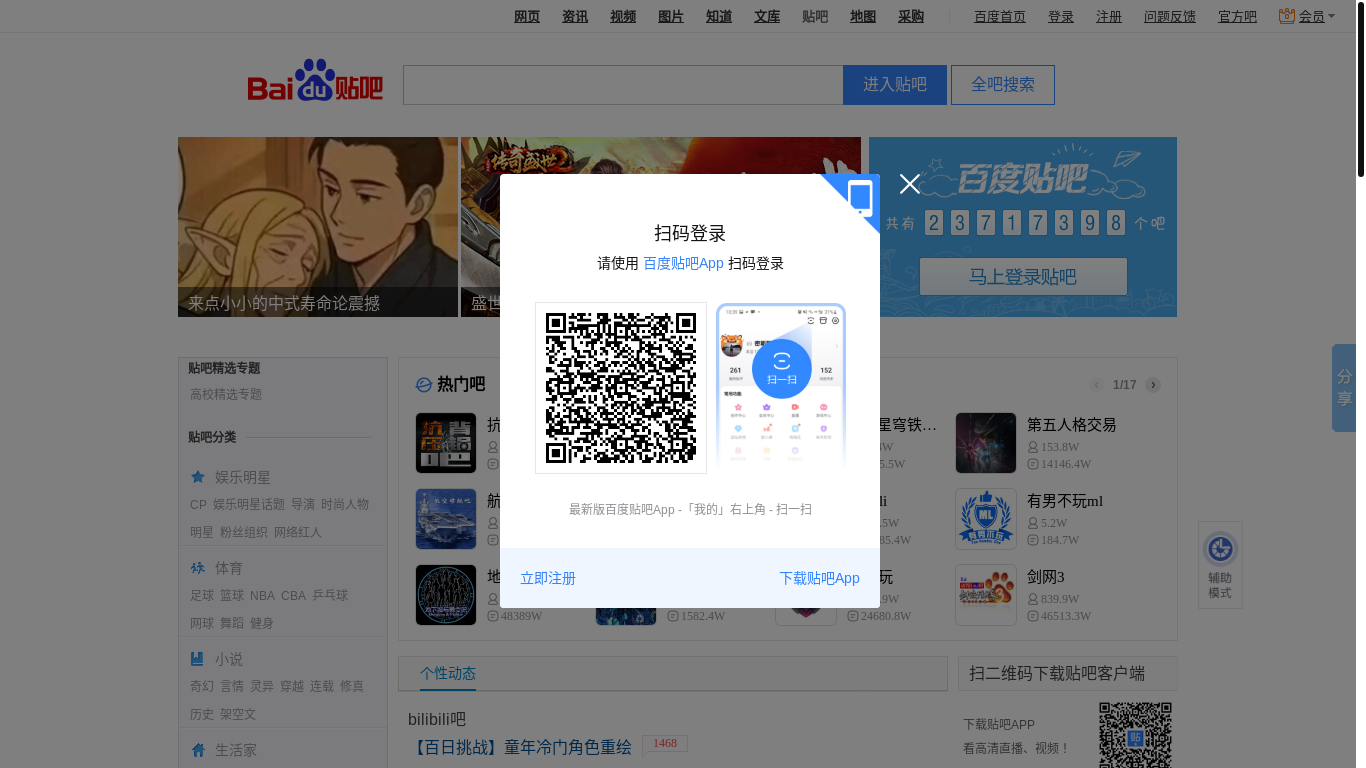Open the 图片 top navigation item
Image resolution: width=1366 pixels, height=768 pixels.
click(671, 16)
